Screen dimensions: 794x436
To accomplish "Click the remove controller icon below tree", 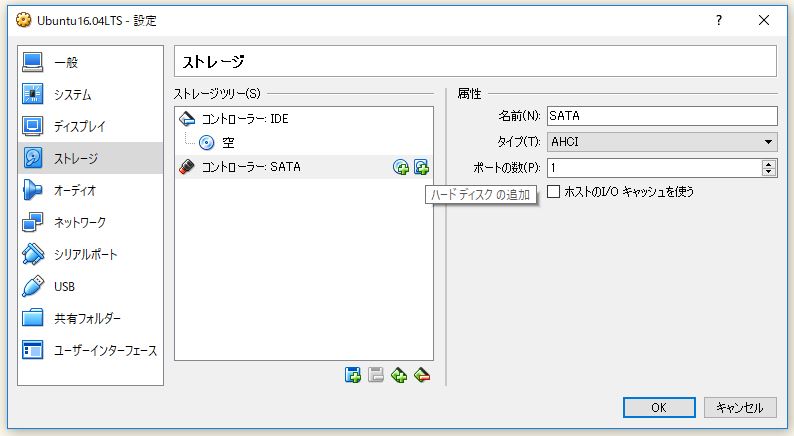I will (376, 375).
